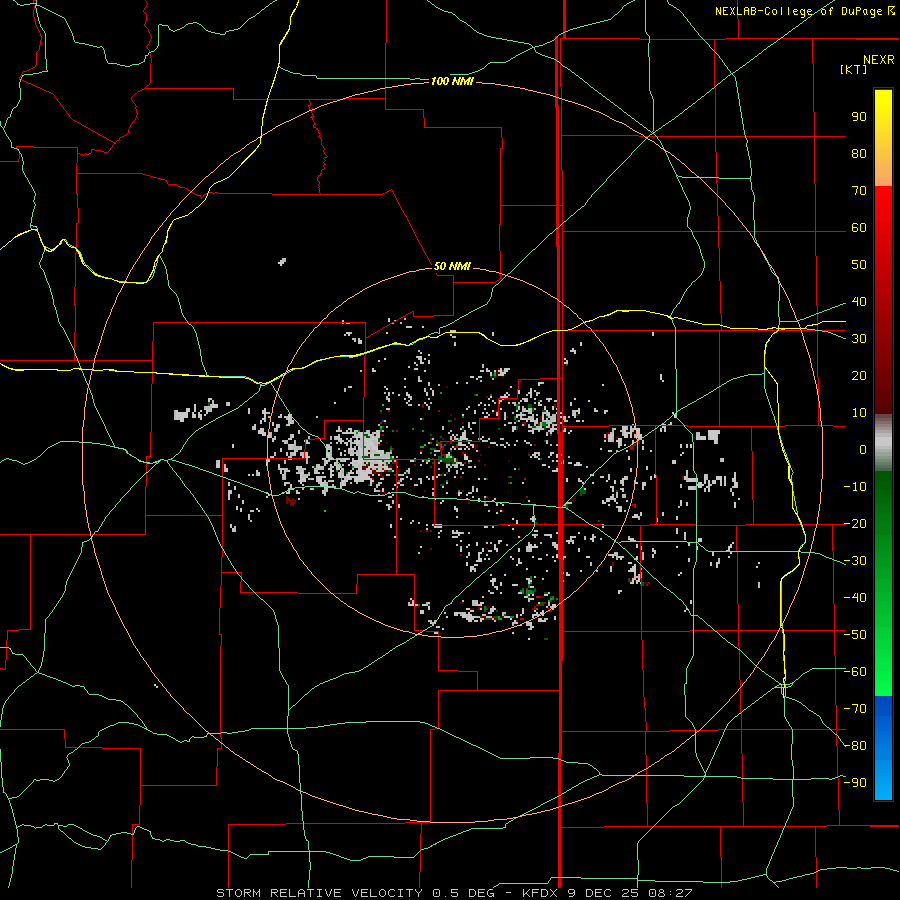Viewport: 900px width, 900px height.
Task: Select the 0 label on velocity scale
Action: tap(863, 450)
